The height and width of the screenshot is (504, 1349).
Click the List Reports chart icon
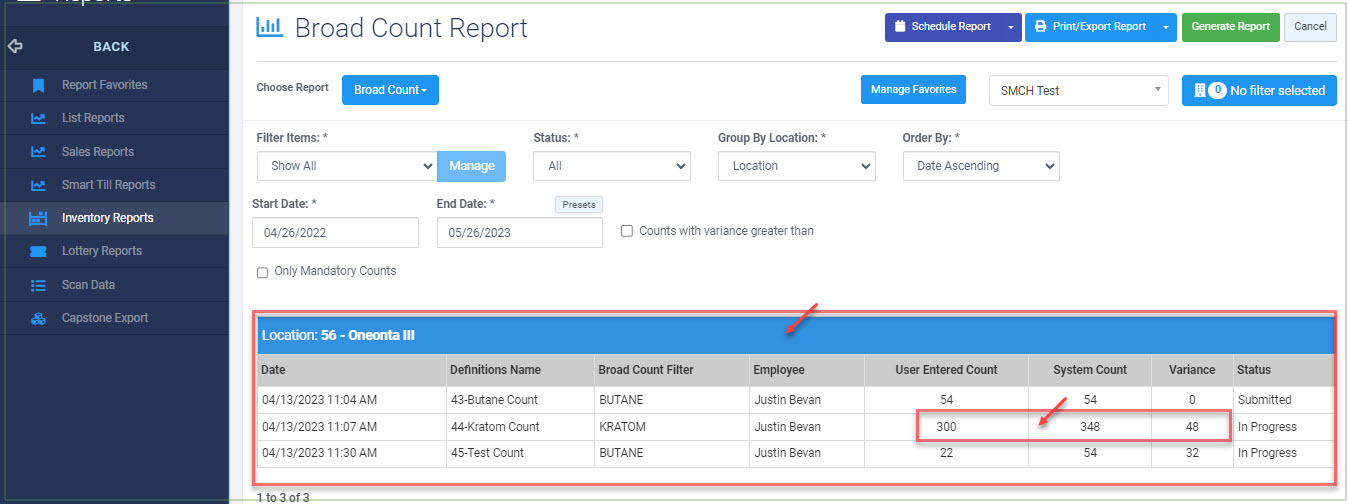tap(38, 118)
